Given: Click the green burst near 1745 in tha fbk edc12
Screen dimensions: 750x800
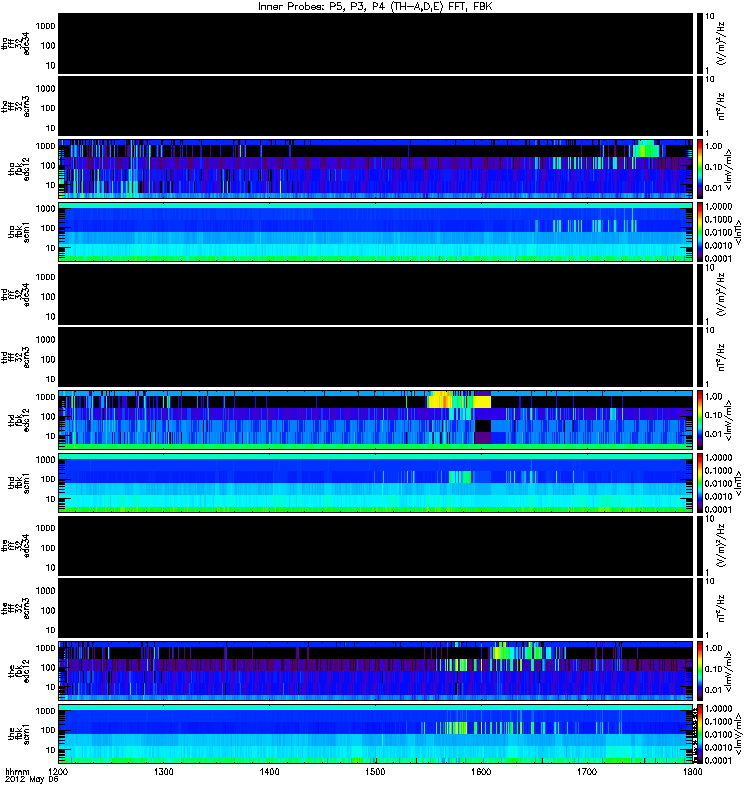Looking at the screenshot, I should (x=646, y=148).
